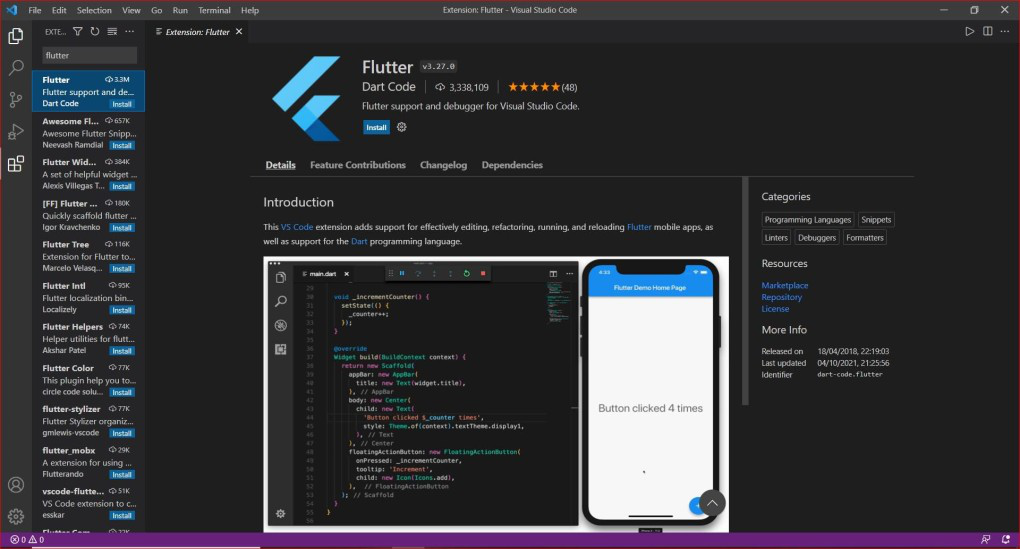The height and width of the screenshot is (549, 1020).
Task: Open the Source Control view
Action: click(x=16, y=100)
